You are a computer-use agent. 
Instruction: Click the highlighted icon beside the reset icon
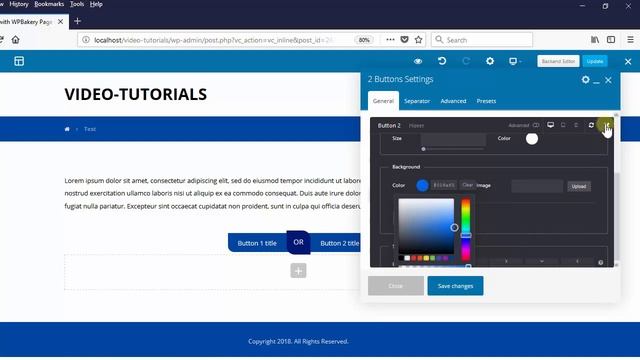click(606, 124)
